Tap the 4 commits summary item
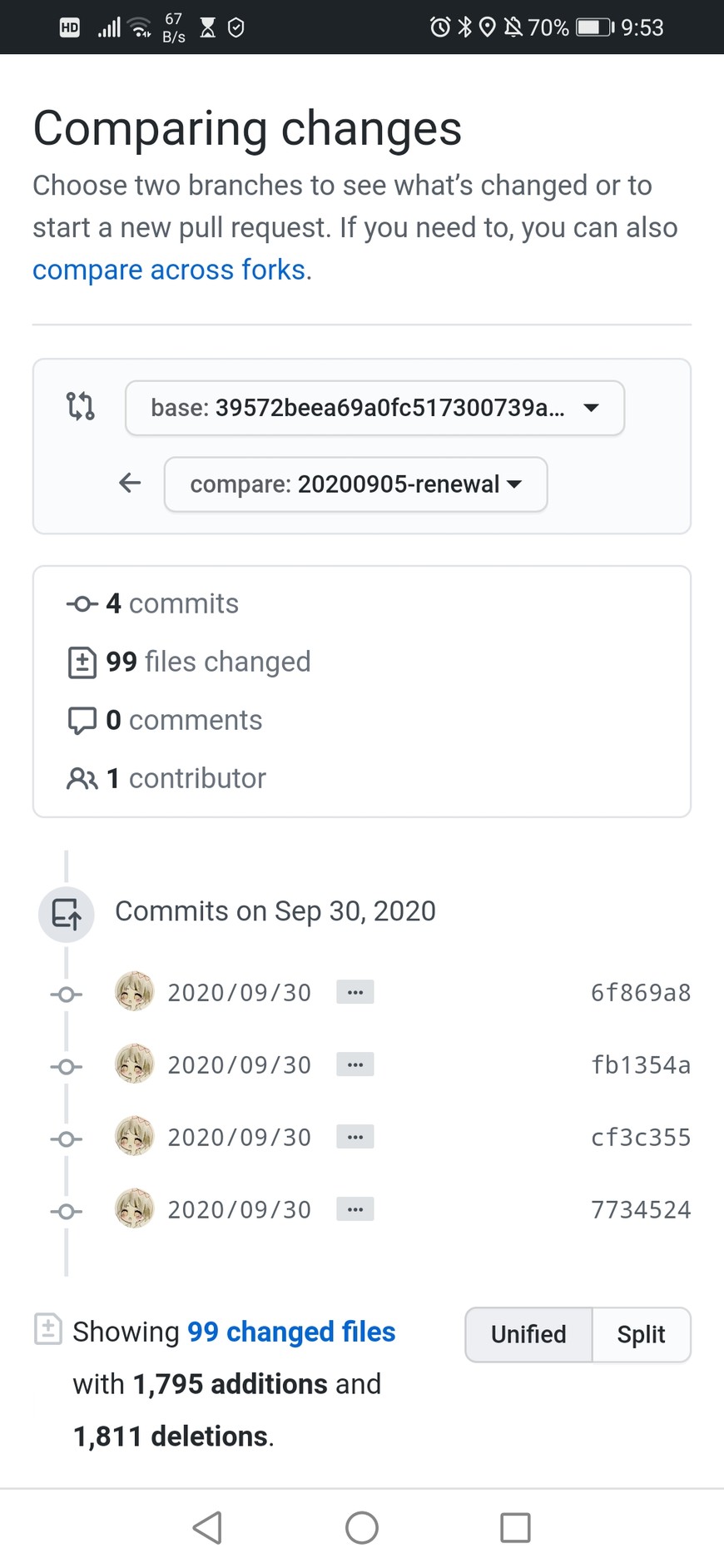The width and height of the screenshot is (724, 1568). click(171, 603)
